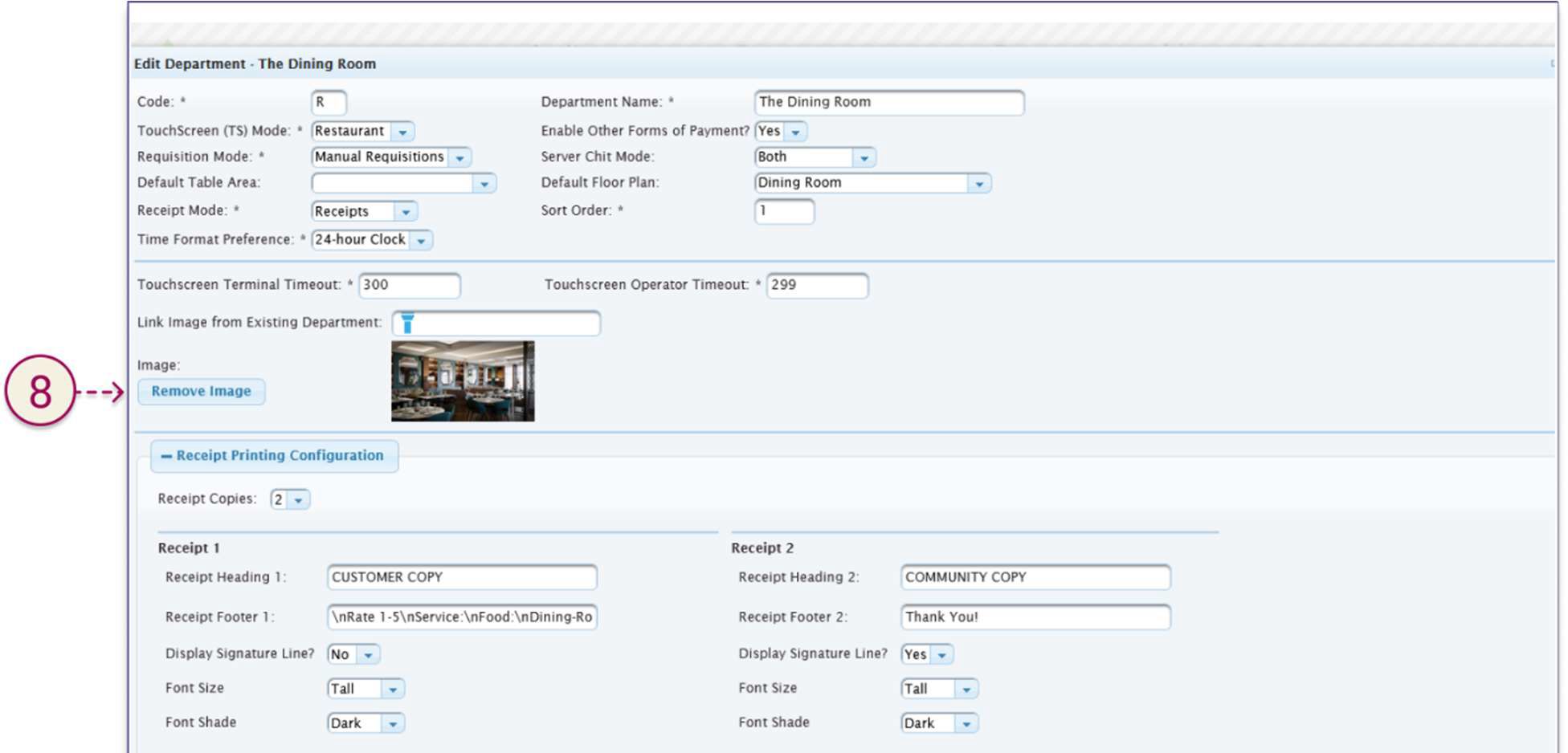Open the TouchScreen Mode dropdown

(x=402, y=132)
